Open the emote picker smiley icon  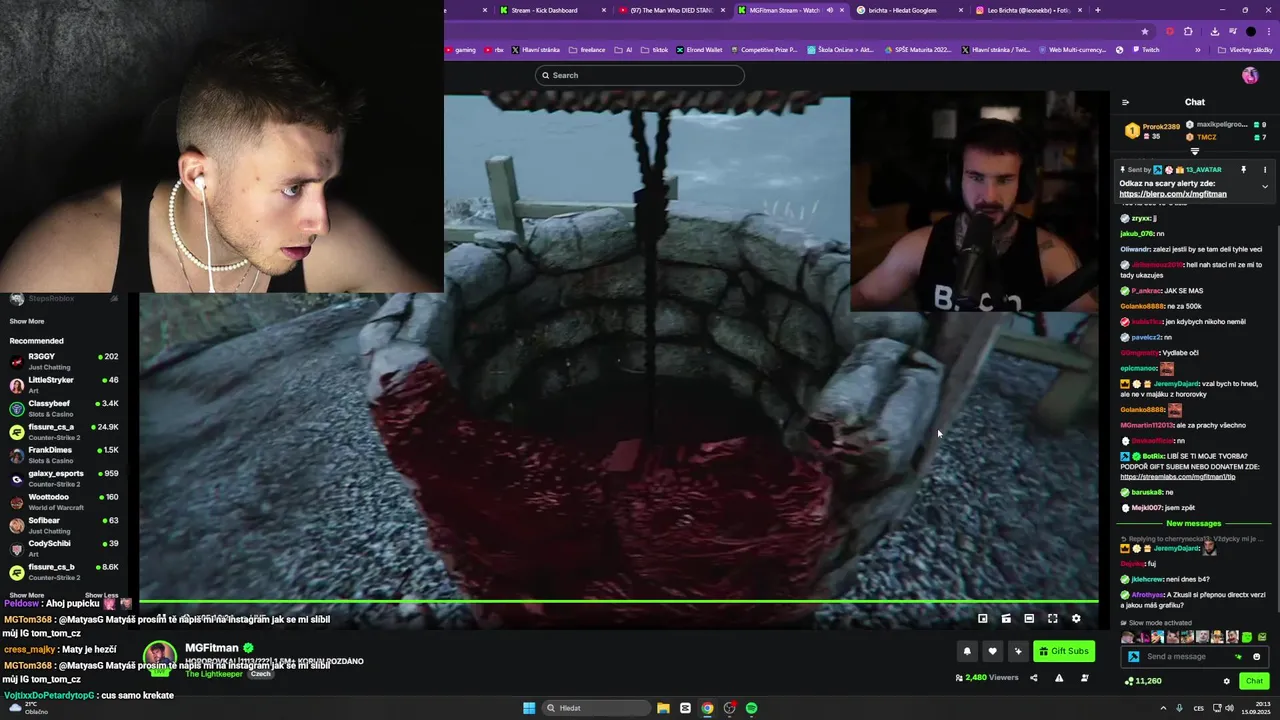1257,657
